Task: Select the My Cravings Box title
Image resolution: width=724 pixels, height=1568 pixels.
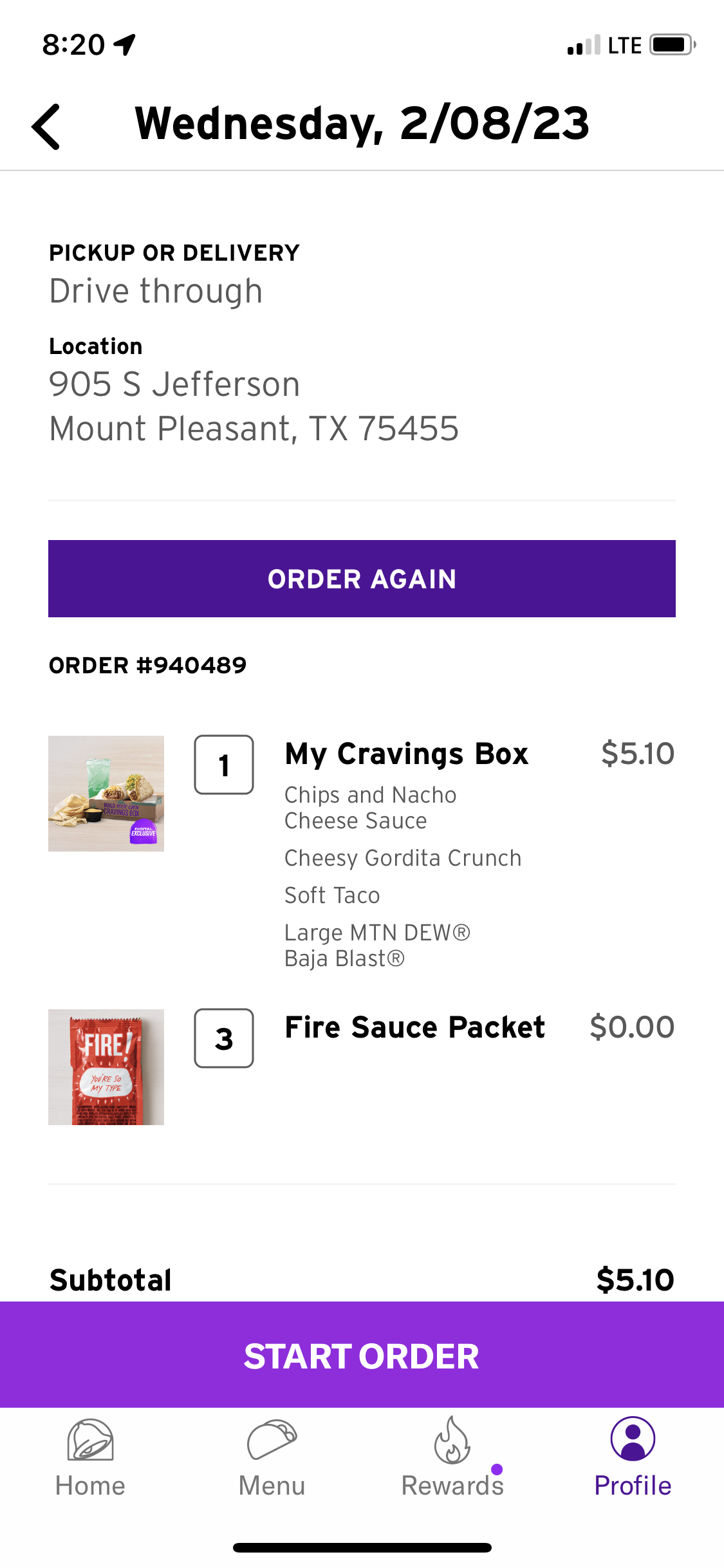Action: [x=406, y=754]
